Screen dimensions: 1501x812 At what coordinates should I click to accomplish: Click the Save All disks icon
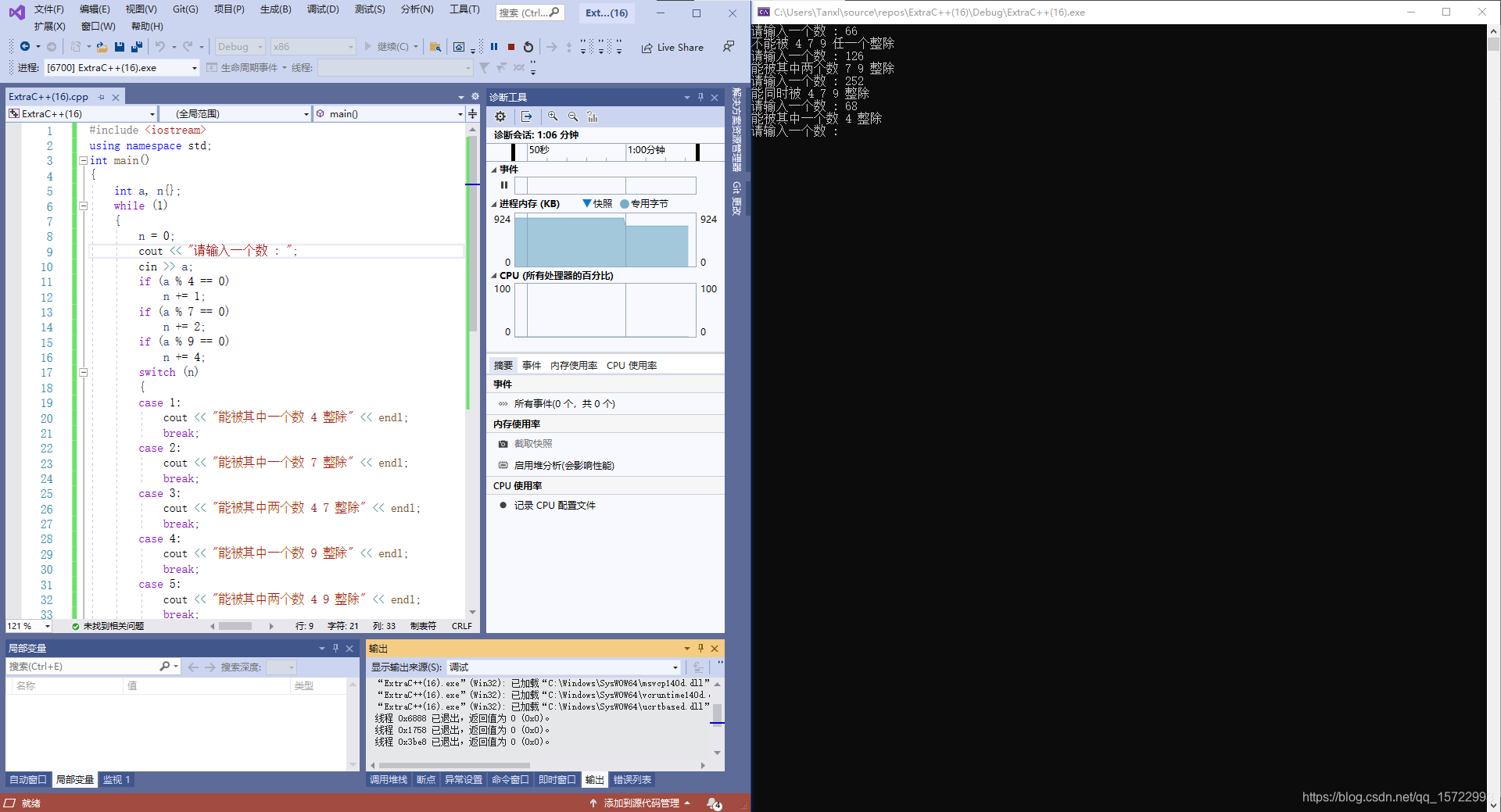coord(137,47)
